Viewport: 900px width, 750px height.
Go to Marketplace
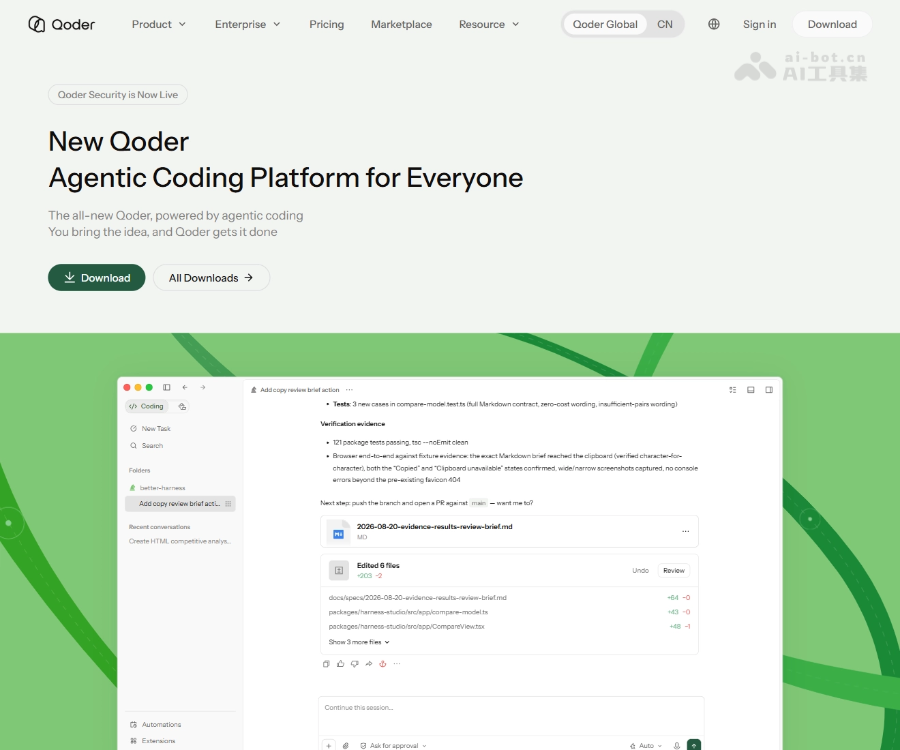(401, 24)
